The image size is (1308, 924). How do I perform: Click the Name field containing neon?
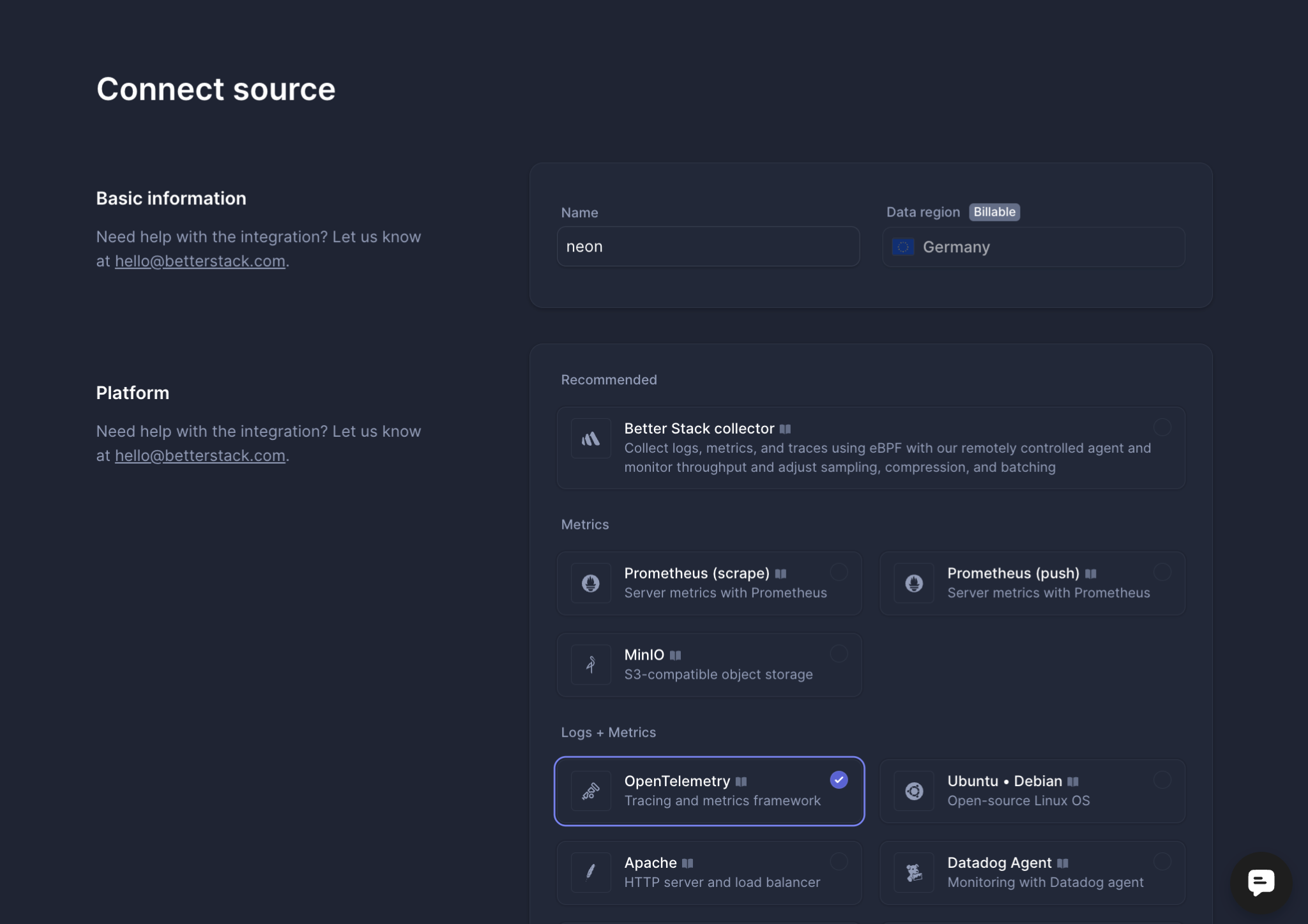[708, 246]
